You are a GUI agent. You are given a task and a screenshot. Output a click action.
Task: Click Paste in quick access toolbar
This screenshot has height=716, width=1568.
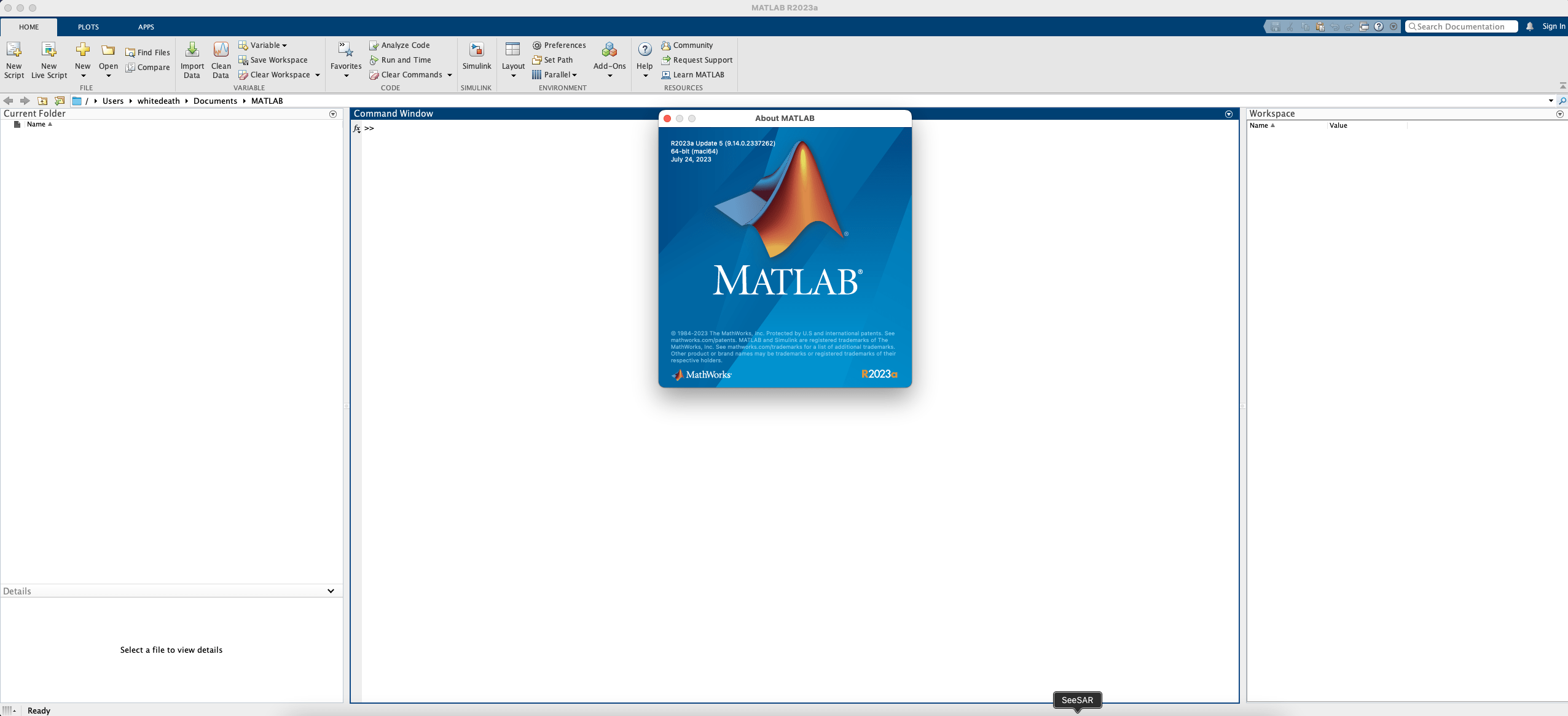tap(1320, 26)
